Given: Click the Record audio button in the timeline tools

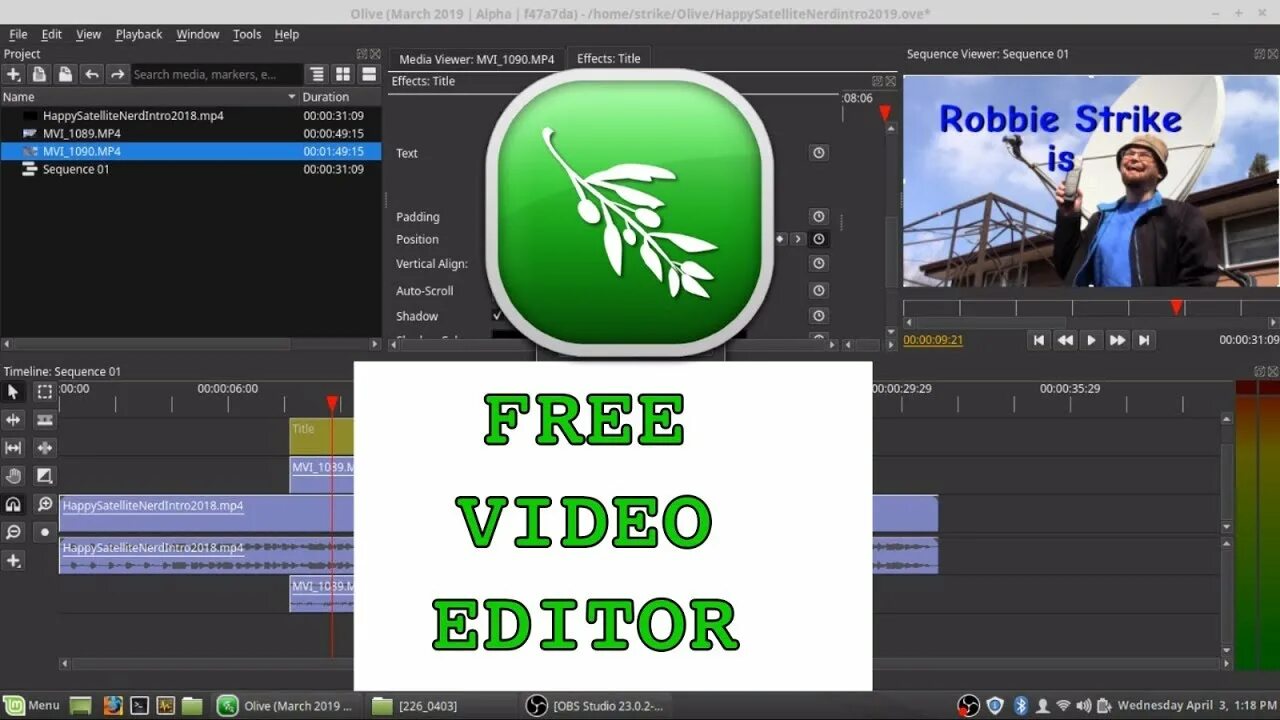Looking at the screenshot, I should (45, 532).
